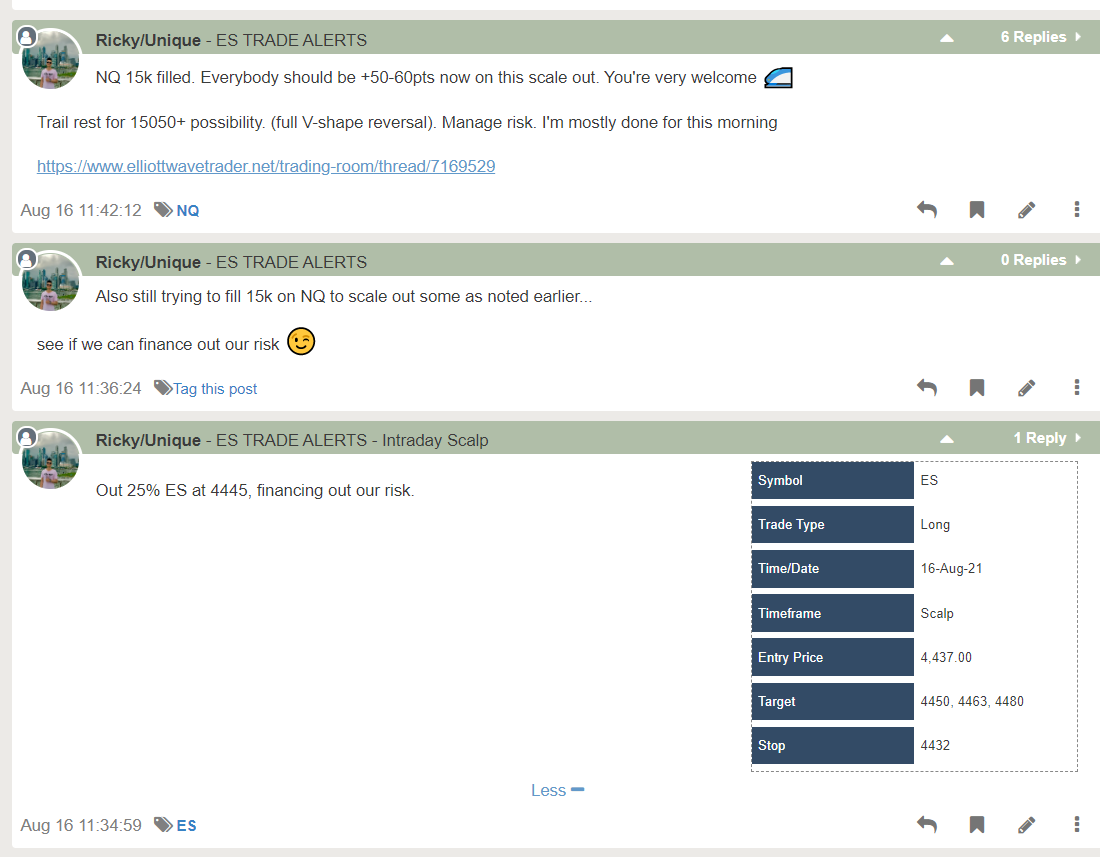Open more options on the 11:36:24 post
The image size is (1100, 857).
point(1077,387)
